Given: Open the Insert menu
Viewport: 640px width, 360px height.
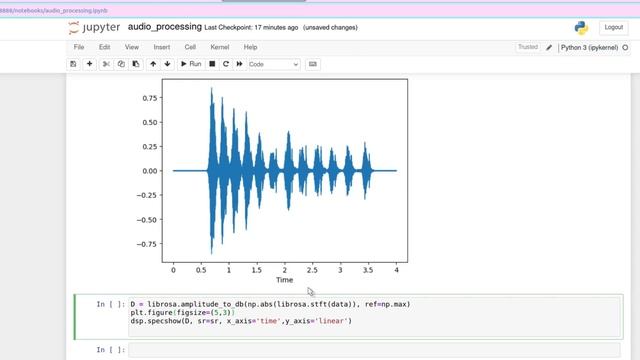Looking at the screenshot, I should [x=162, y=47].
